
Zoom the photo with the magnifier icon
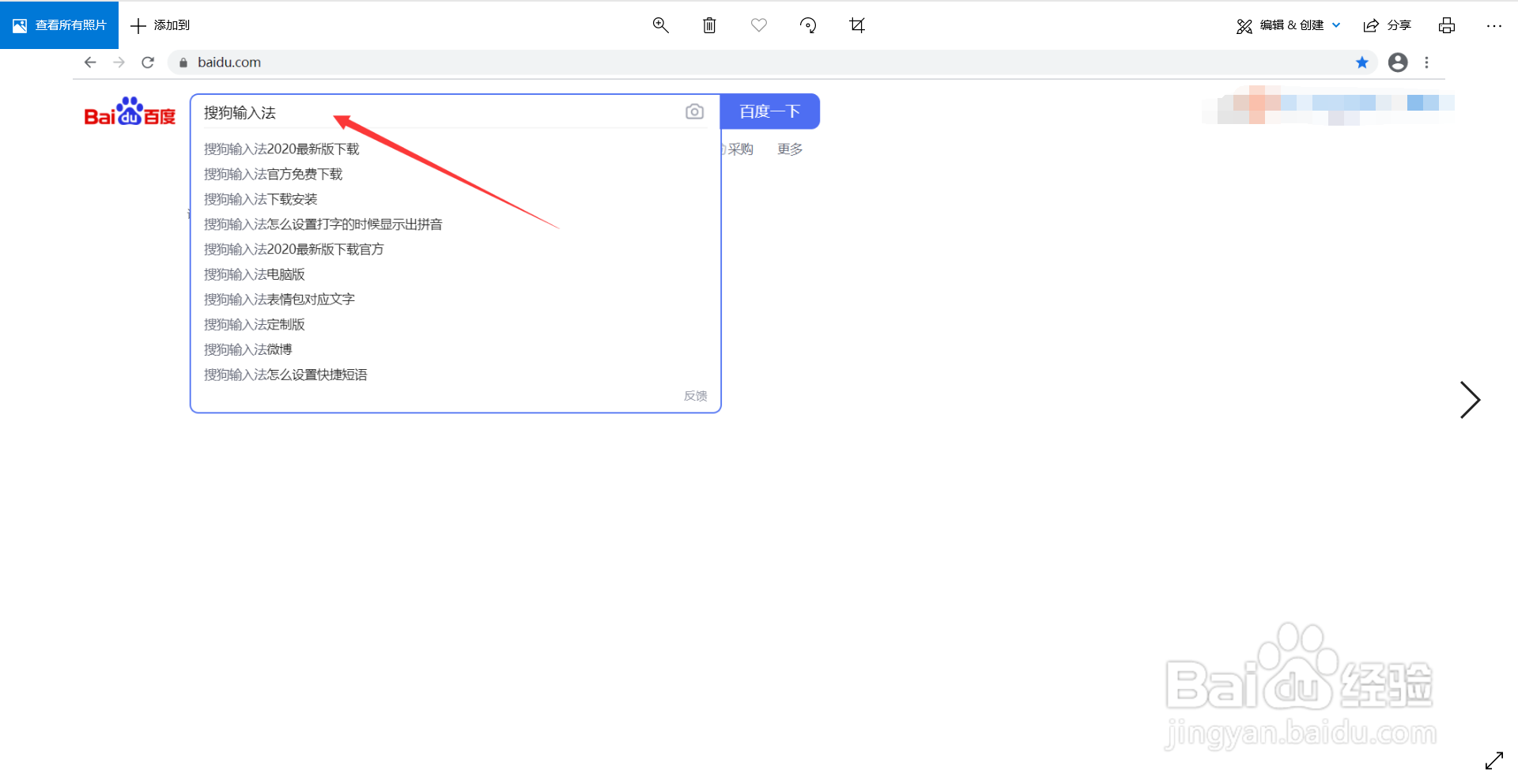(661, 25)
